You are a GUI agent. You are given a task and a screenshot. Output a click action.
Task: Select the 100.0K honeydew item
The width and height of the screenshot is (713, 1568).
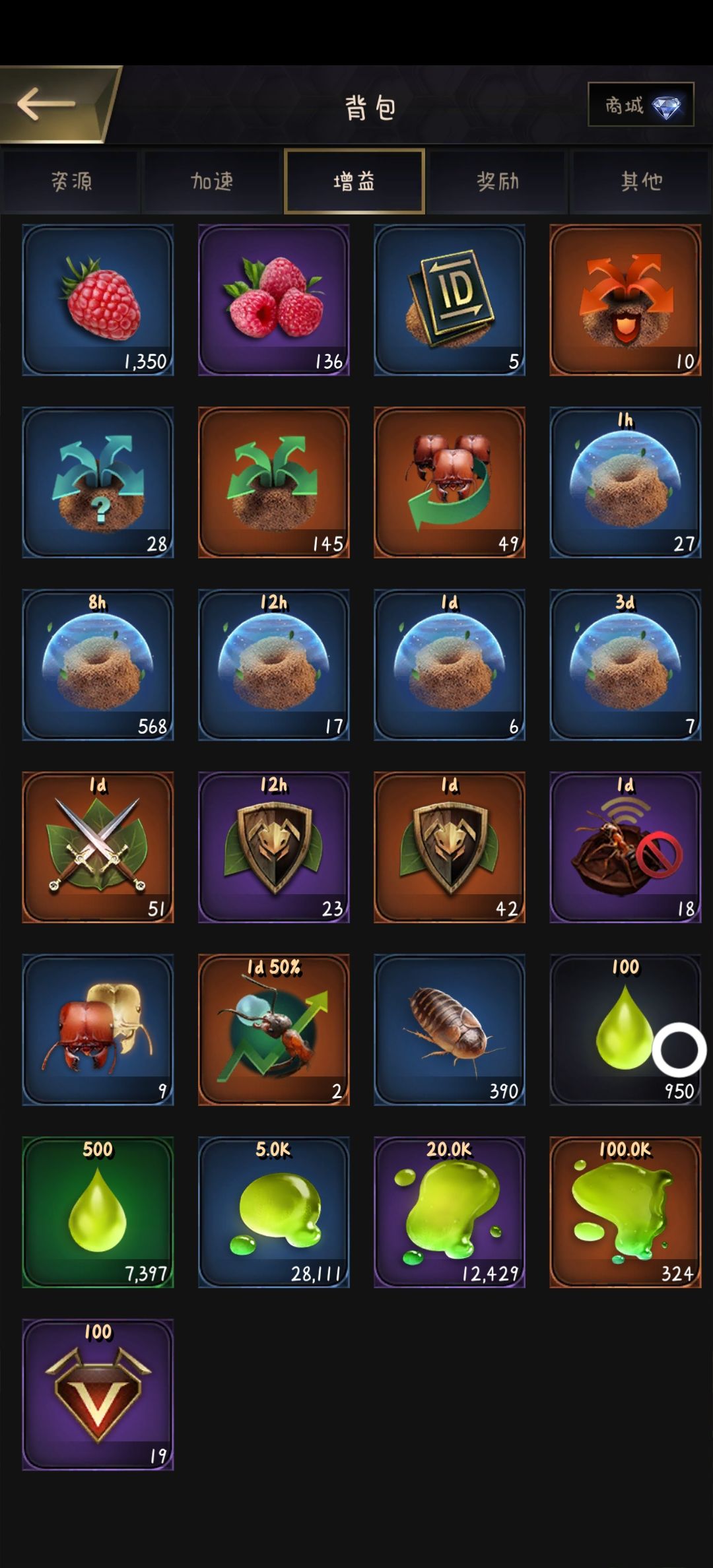tap(625, 1212)
